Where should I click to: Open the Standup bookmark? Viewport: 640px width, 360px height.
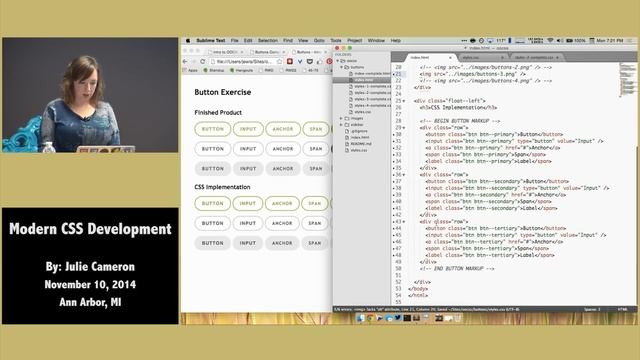213,70
